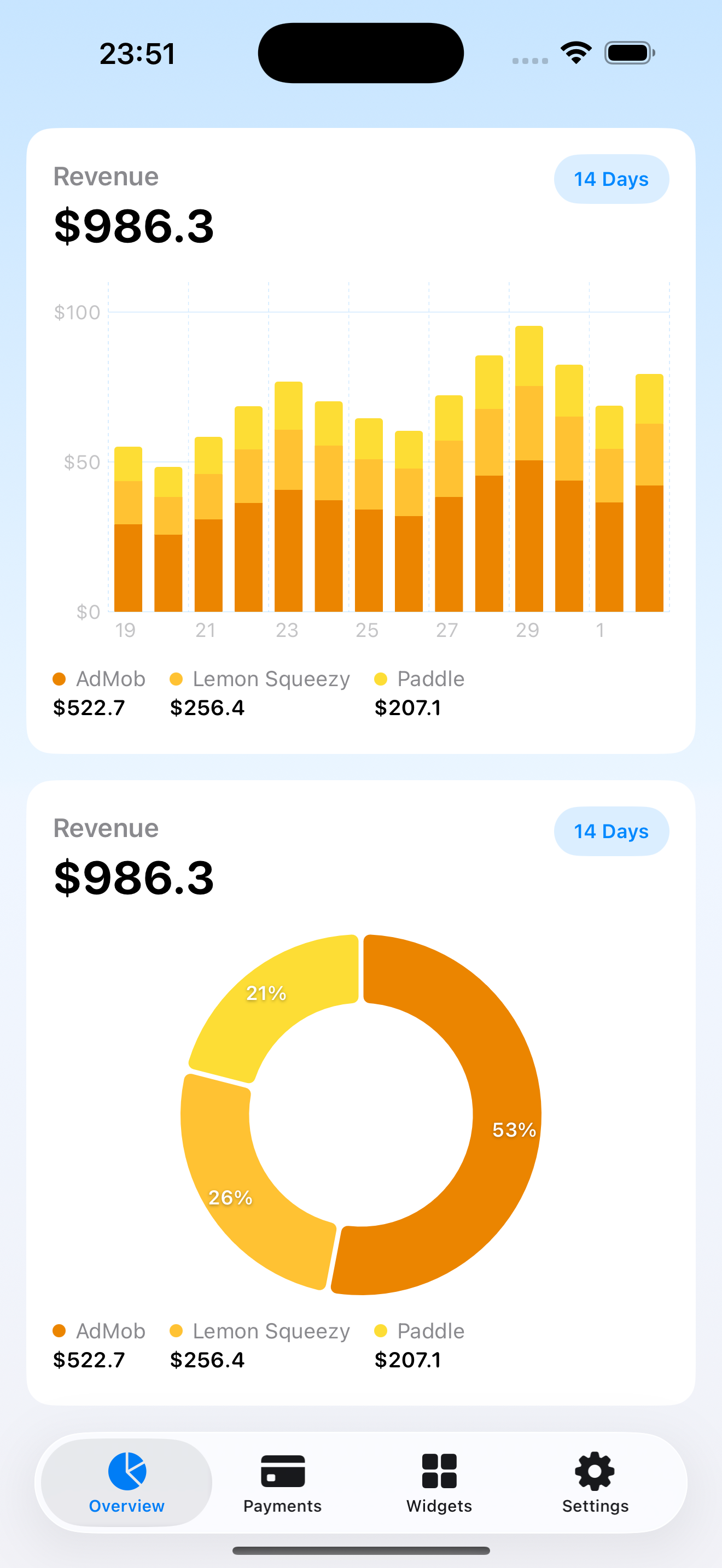Image resolution: width=722 pixels, height=1568 pixels.
Task: Tap the $207.1 Paddle value in bar chart card
Action: coord(408,707)
